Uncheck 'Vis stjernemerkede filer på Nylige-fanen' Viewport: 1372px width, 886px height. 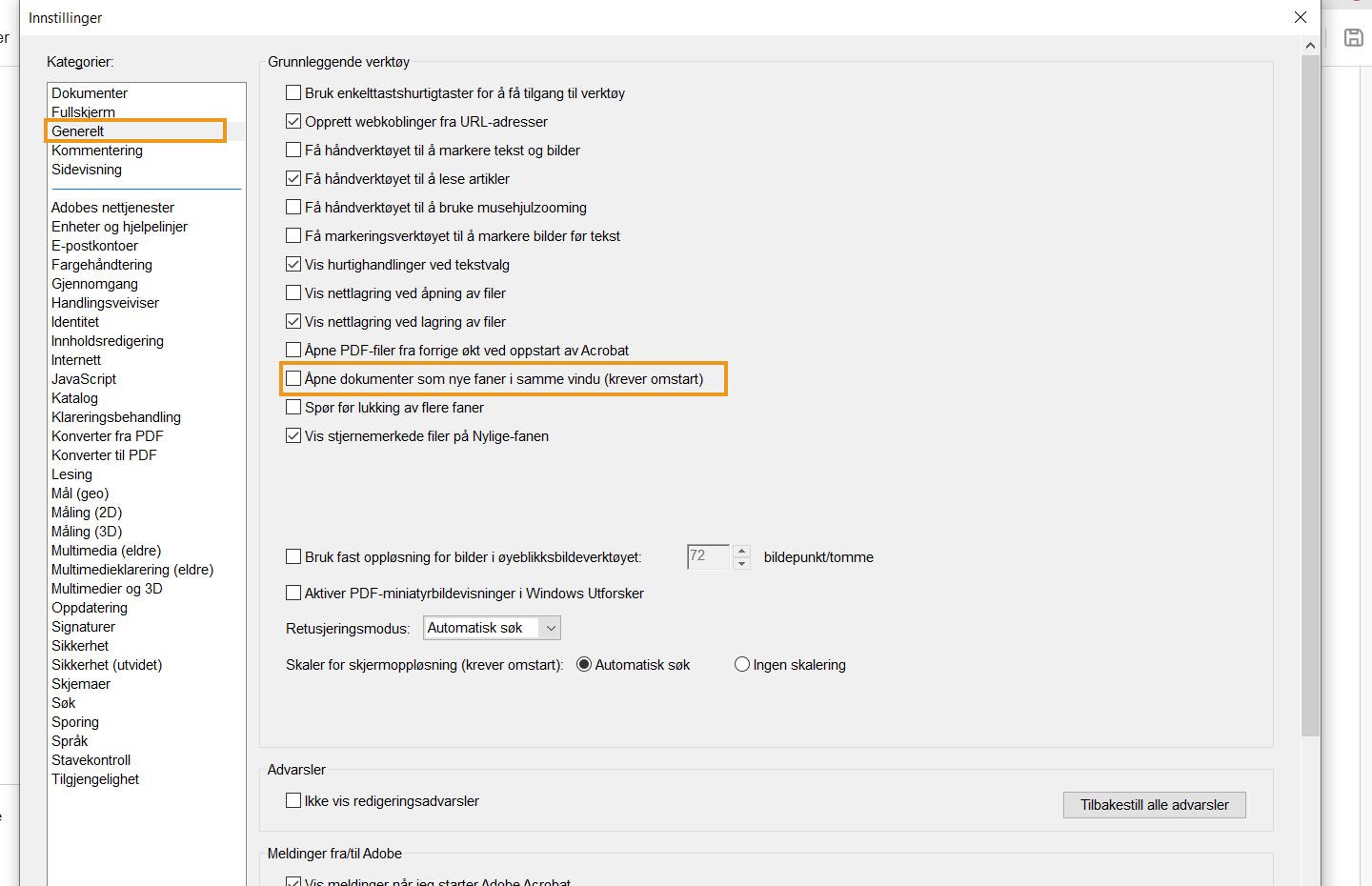(293, 435)
